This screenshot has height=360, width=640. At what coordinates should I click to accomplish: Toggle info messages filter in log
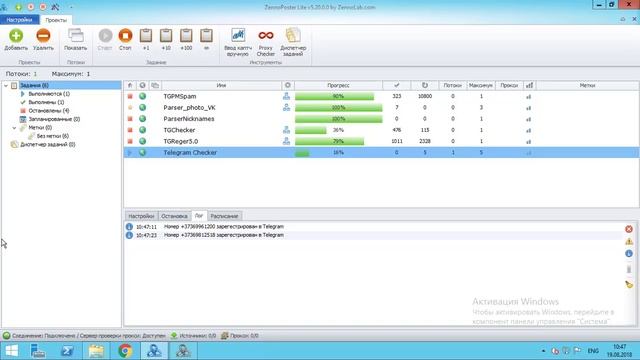pos(629,254)
